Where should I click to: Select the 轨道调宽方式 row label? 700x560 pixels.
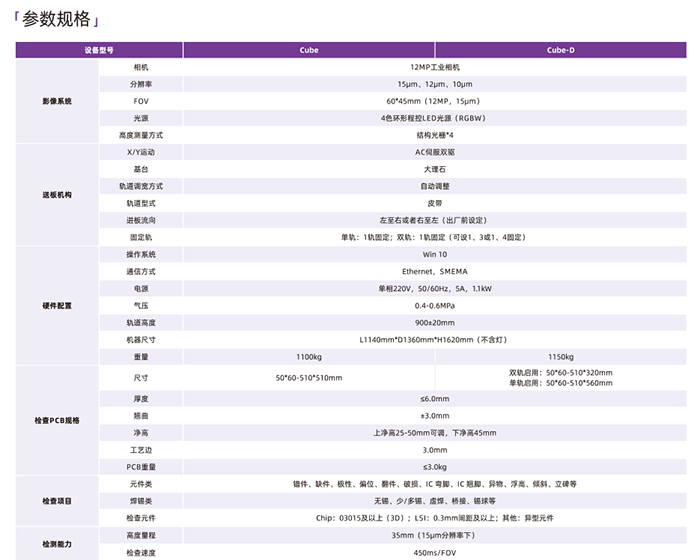(141, 186)
